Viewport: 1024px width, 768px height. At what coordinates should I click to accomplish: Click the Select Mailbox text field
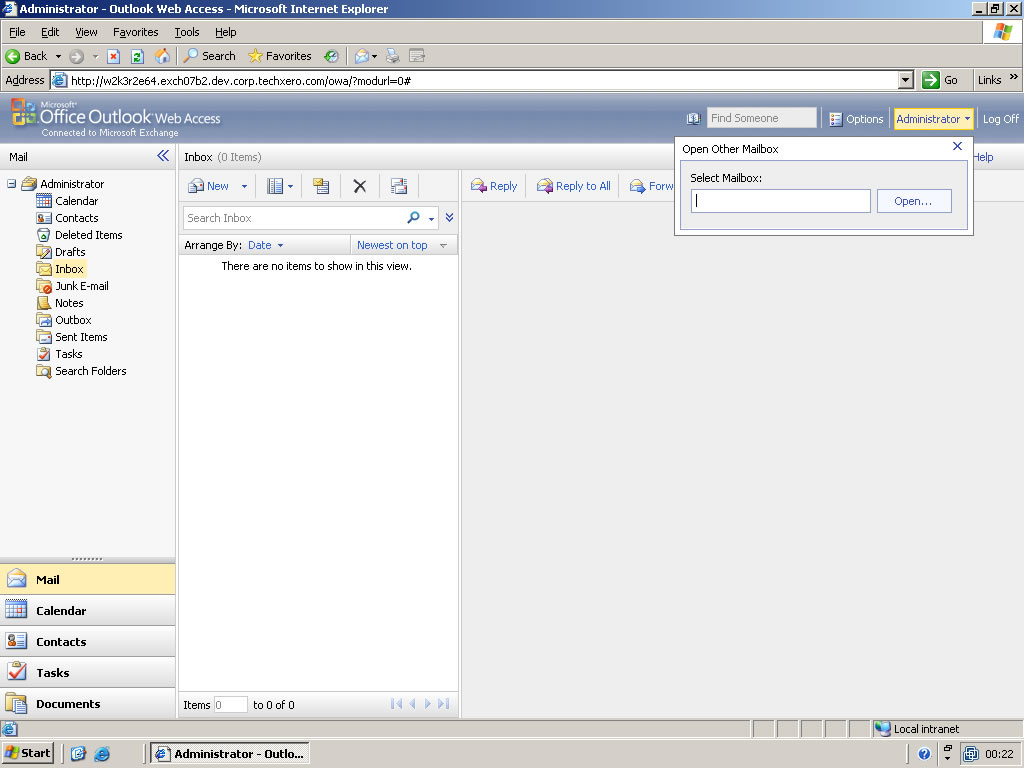780,201
